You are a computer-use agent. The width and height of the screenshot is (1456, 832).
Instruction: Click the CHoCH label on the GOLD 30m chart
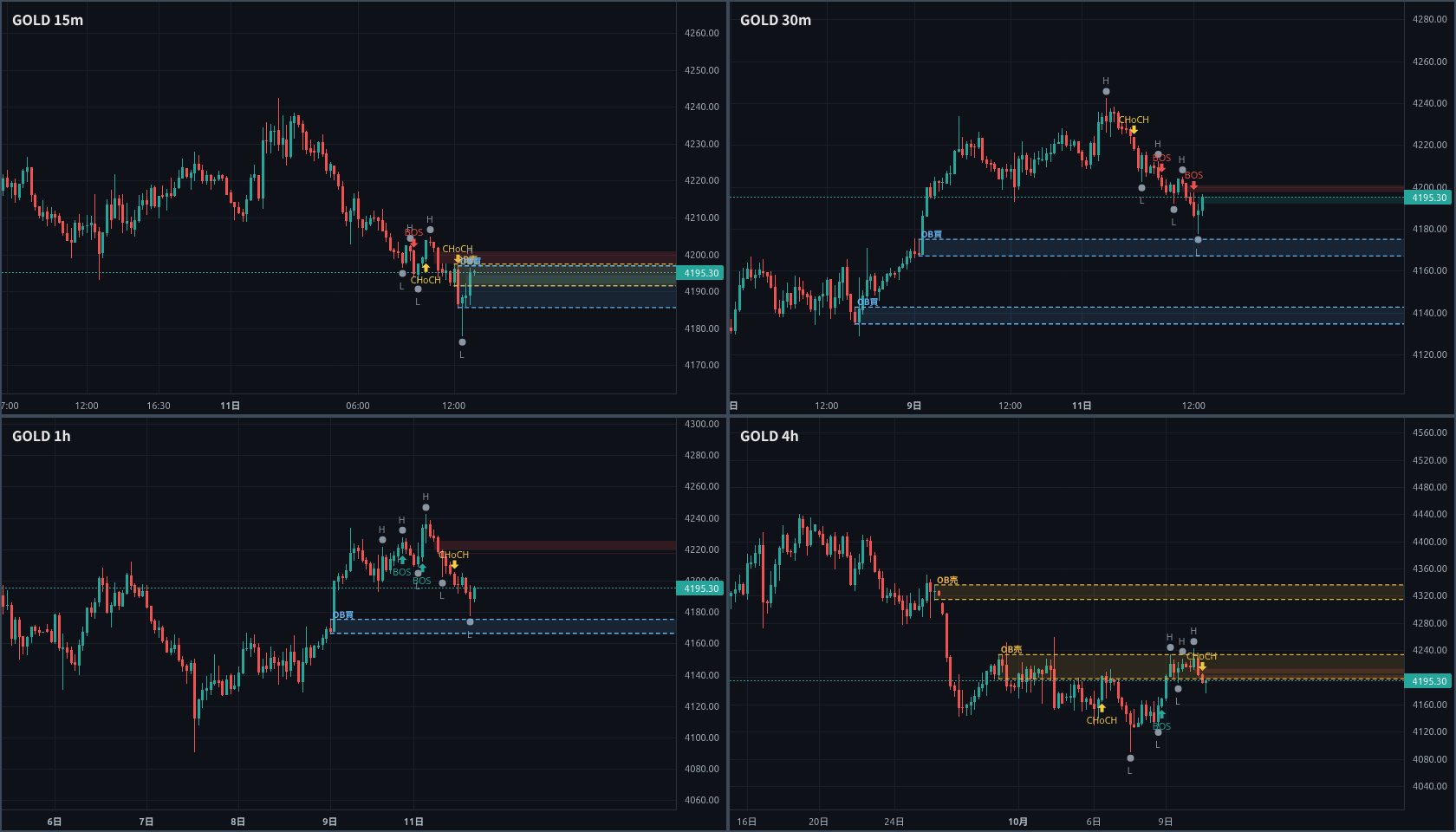(1134, 120)
